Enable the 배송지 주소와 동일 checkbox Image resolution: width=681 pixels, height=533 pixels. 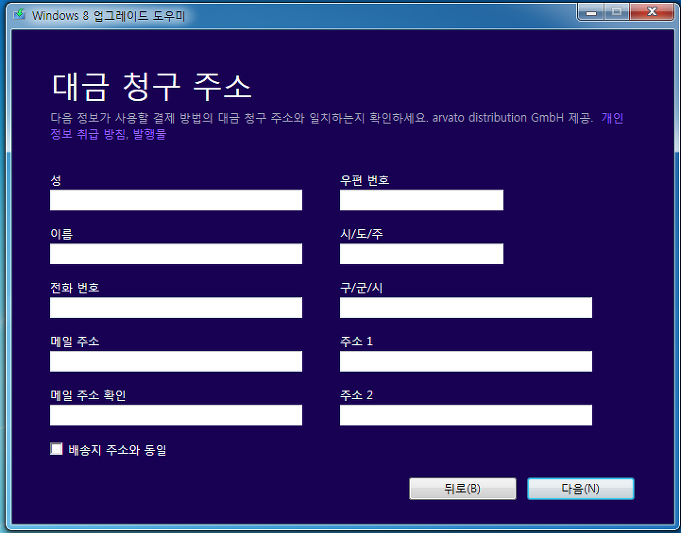pyautogui.click(x=56, y=449)
